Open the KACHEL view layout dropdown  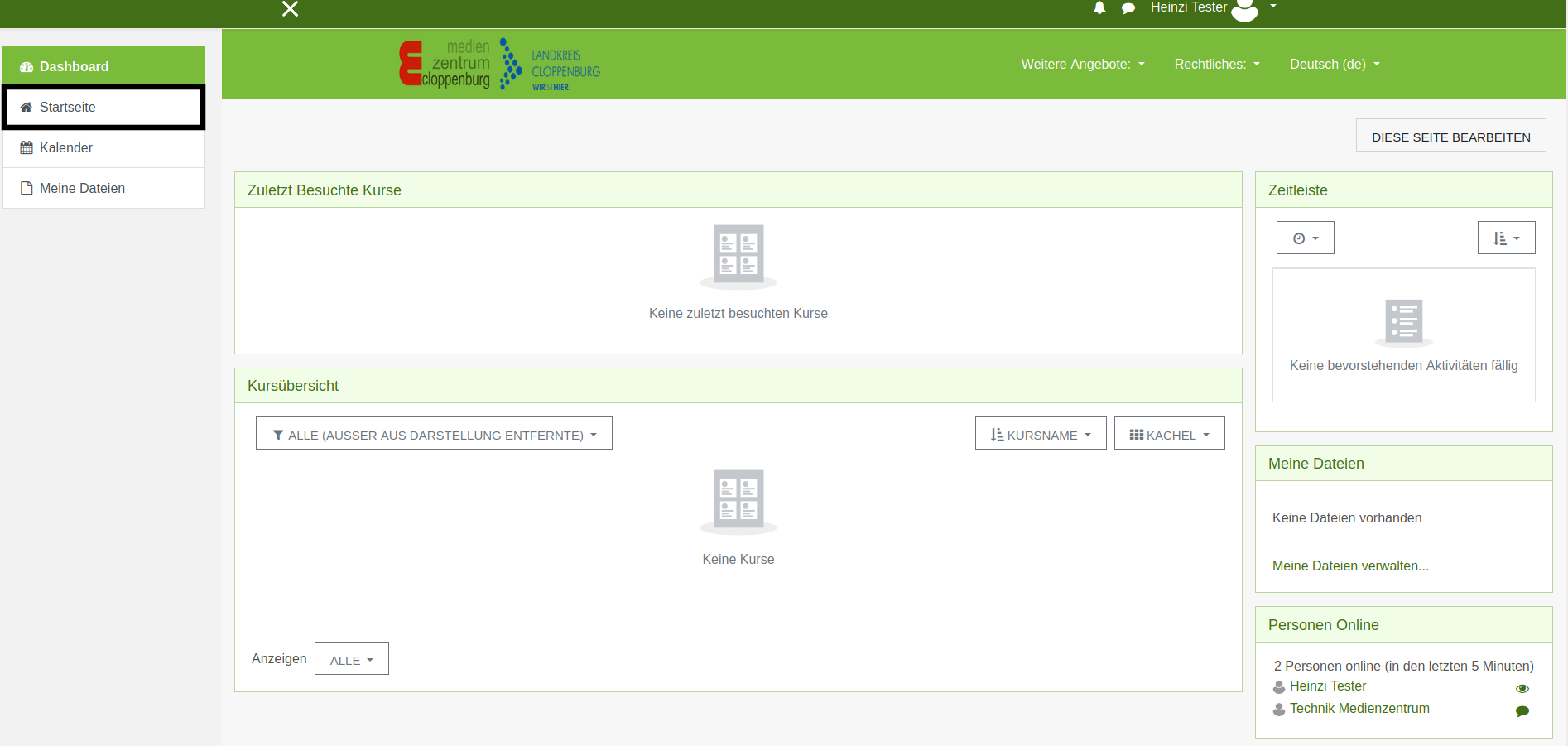(x=1169, y=435)
